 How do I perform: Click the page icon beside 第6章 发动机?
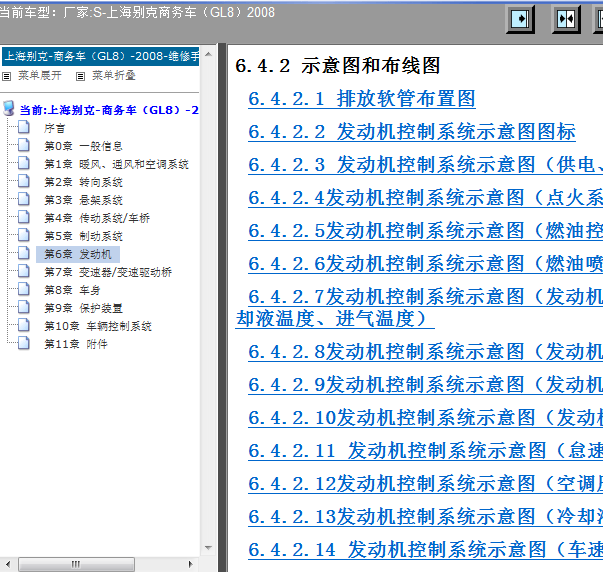(24, 253)
